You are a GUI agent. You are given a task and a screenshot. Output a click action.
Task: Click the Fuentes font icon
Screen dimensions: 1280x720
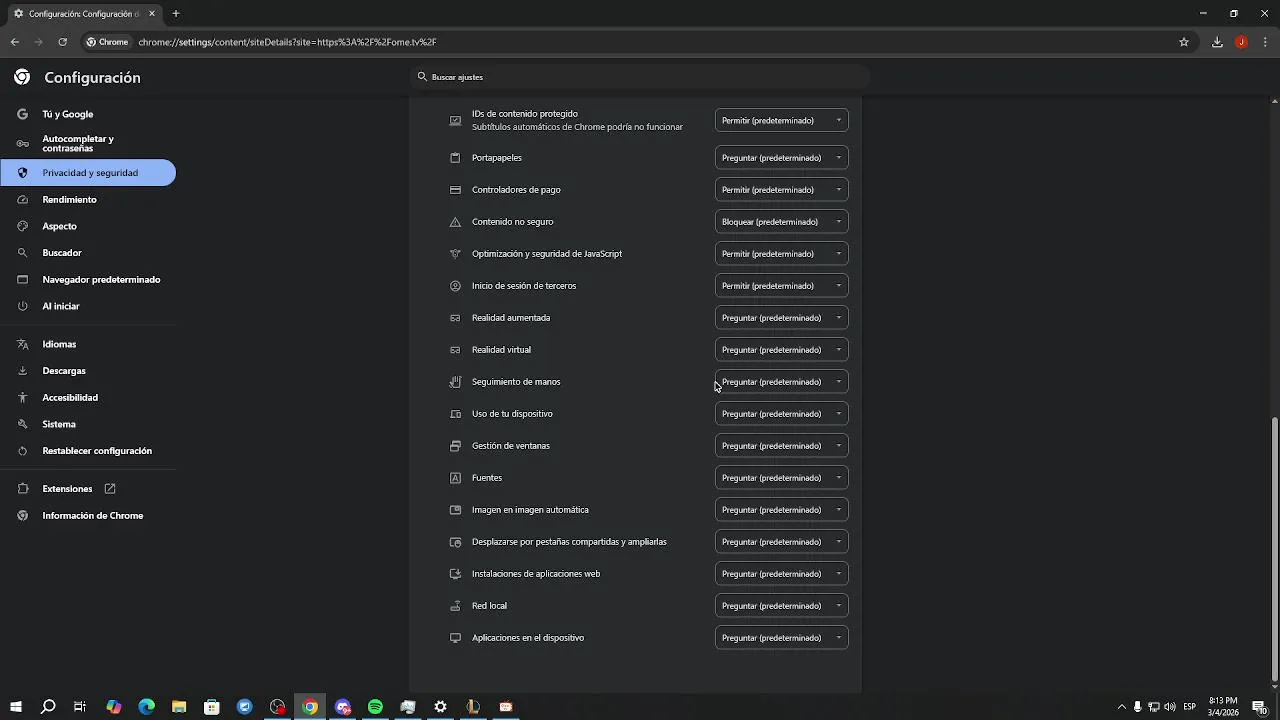pos(455,478)
